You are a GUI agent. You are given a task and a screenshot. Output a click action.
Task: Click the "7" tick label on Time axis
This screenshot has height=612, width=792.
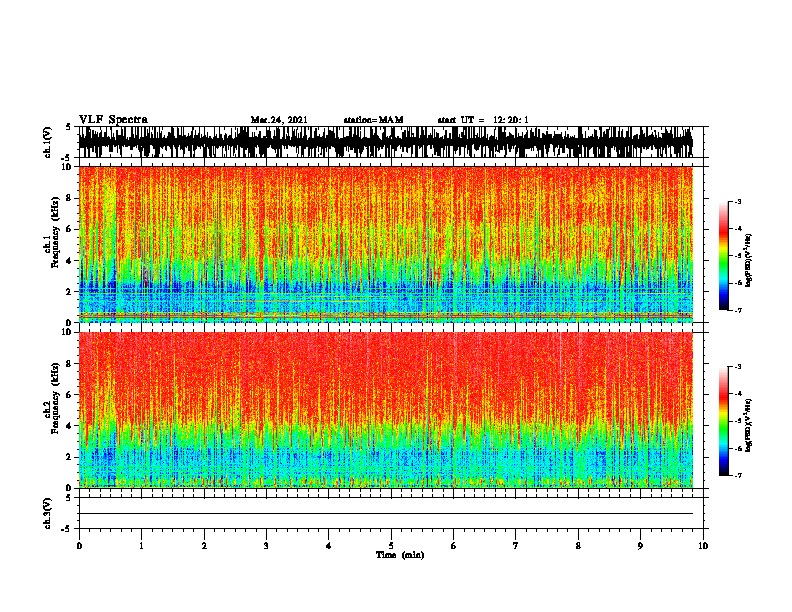click(516, 546)
